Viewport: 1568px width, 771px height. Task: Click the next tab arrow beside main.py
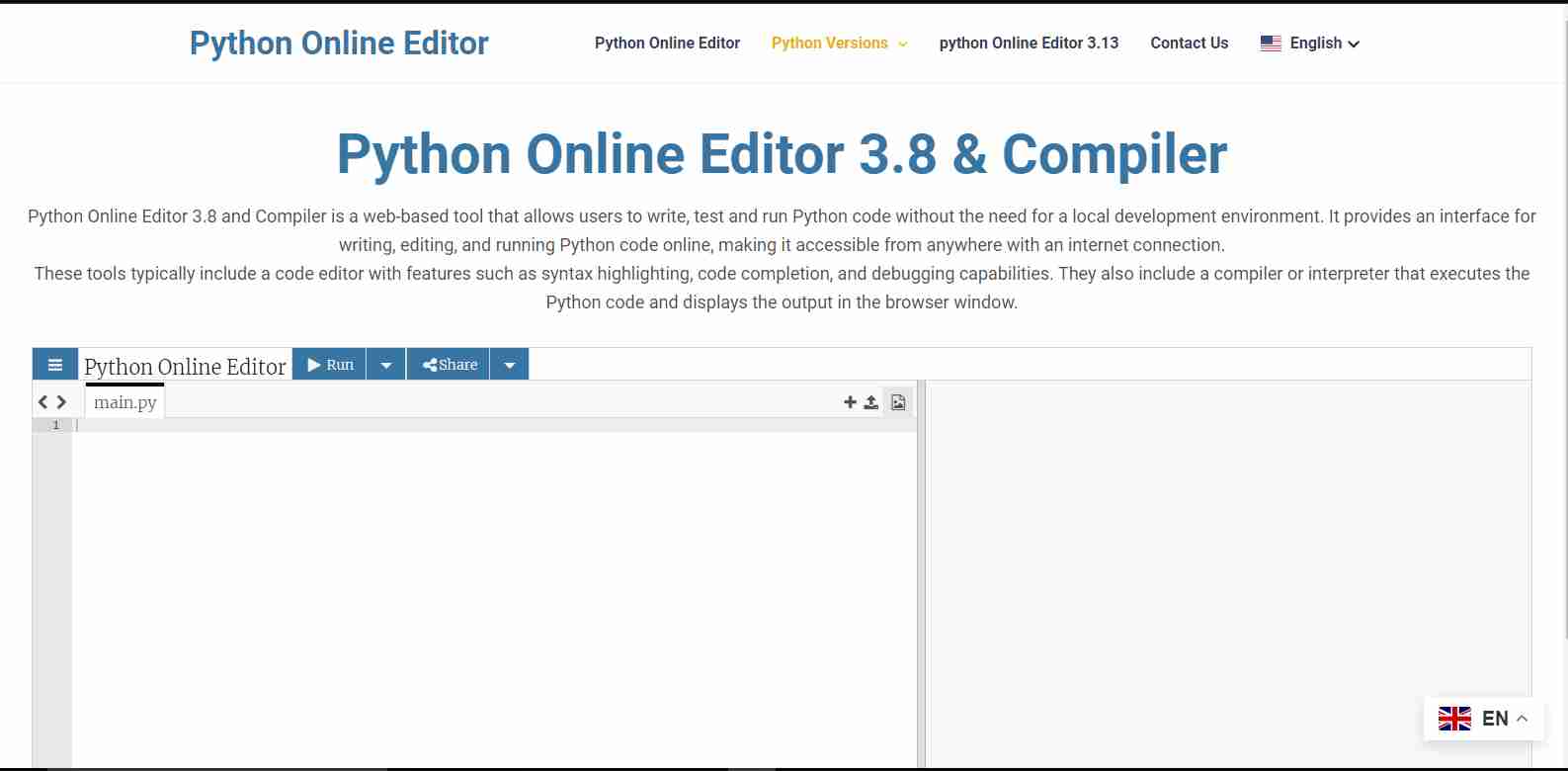tap(61, 402)
